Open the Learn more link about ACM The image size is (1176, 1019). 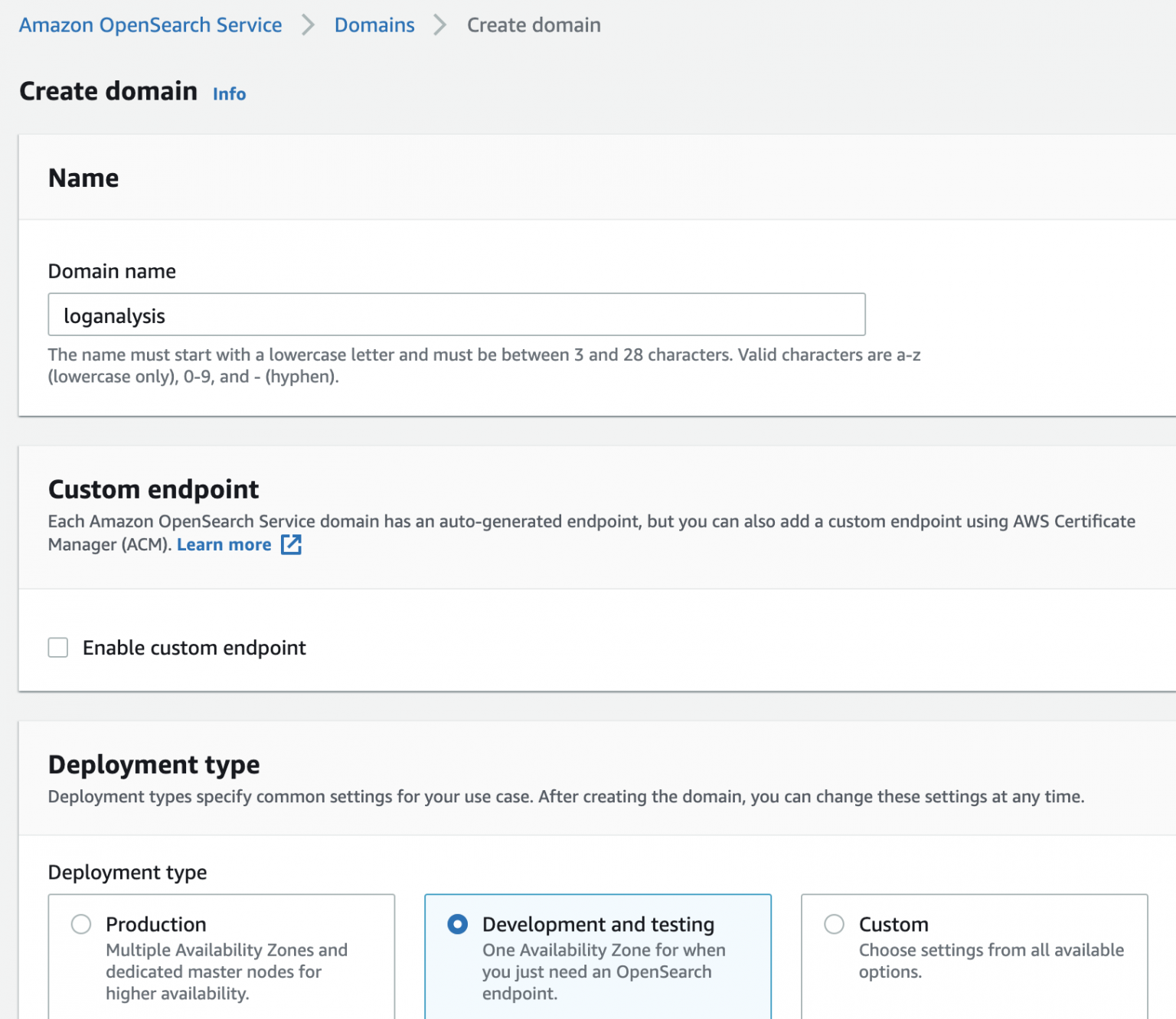pyautogui.click(x=224, y=544)
